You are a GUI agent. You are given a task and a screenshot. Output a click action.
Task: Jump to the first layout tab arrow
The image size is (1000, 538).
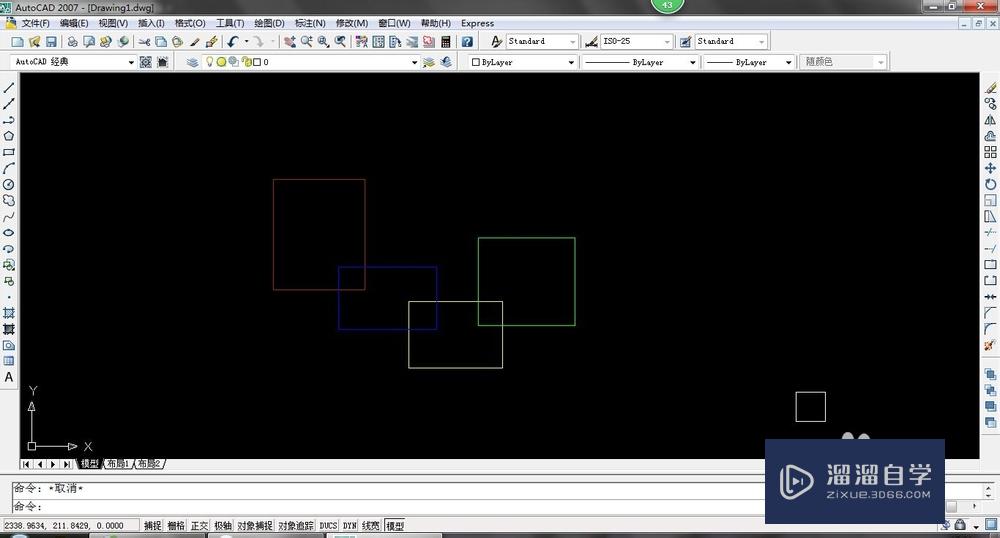pyautogui.click(x=26, y=464)
